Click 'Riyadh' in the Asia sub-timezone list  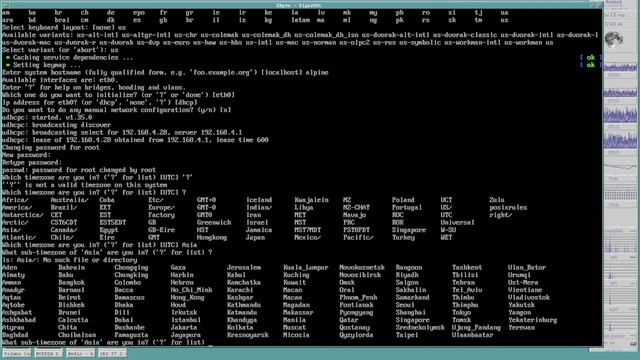(x=407, y=275)
